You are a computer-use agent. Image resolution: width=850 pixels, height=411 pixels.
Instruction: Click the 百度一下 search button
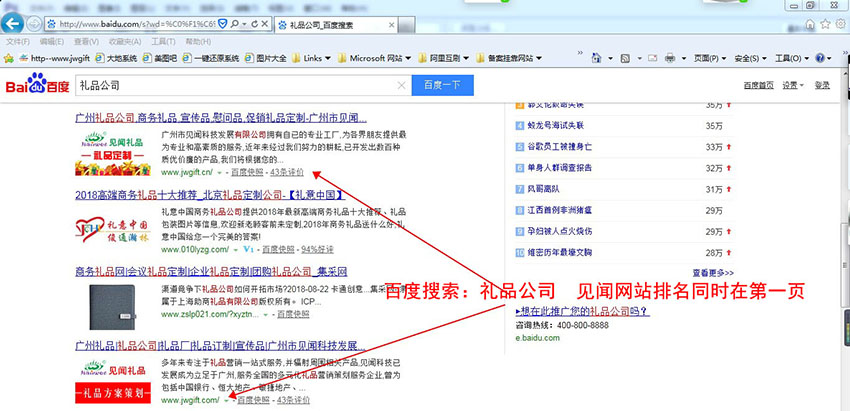pyautogui.click(x=442, y=85)
